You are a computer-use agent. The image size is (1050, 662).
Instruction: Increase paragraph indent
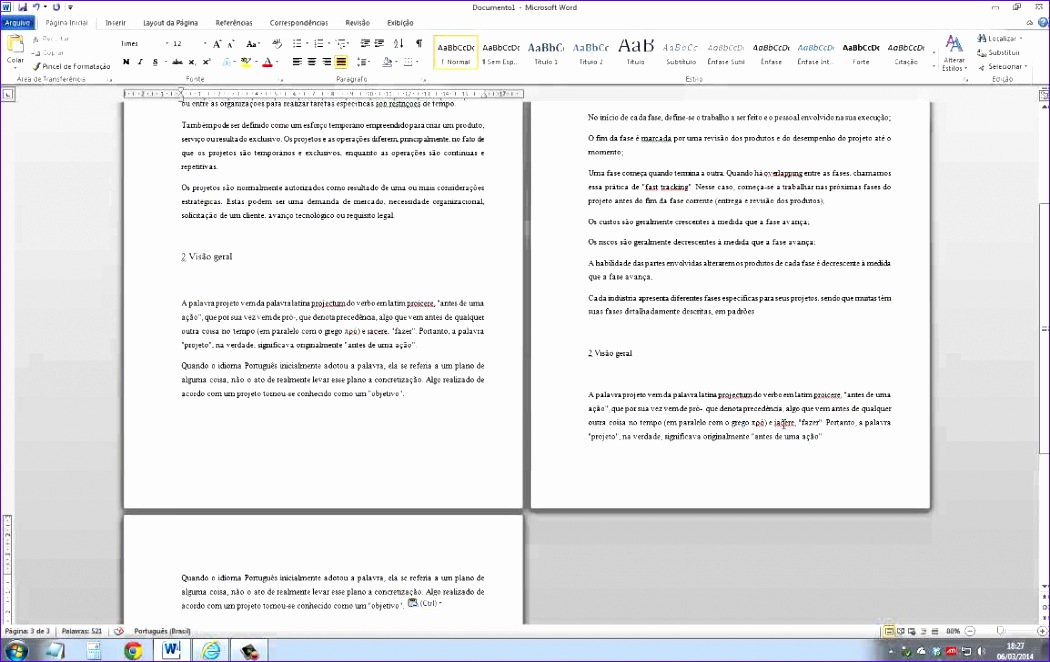(x=380, y=44)
